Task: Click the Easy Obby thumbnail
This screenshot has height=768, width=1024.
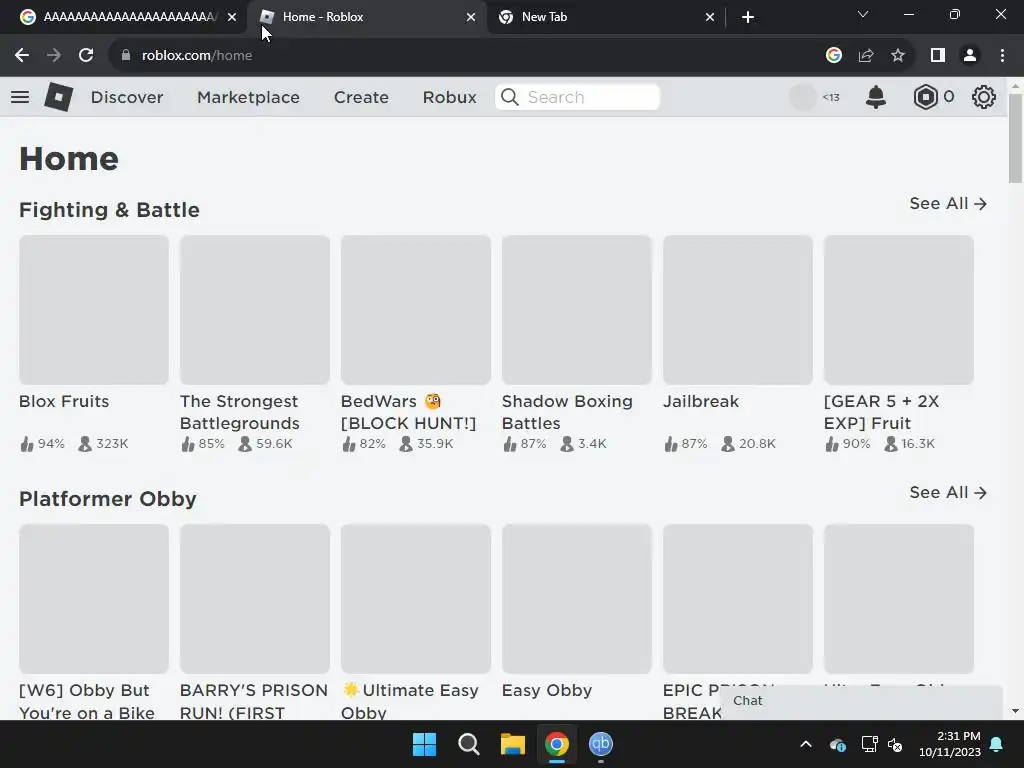Action: [577, 599]
